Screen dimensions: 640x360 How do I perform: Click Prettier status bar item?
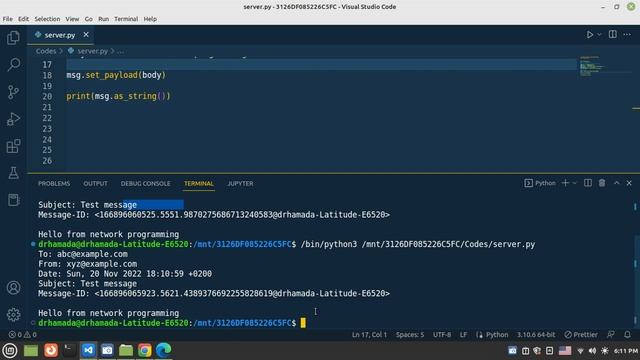click(x=581, y=335)
